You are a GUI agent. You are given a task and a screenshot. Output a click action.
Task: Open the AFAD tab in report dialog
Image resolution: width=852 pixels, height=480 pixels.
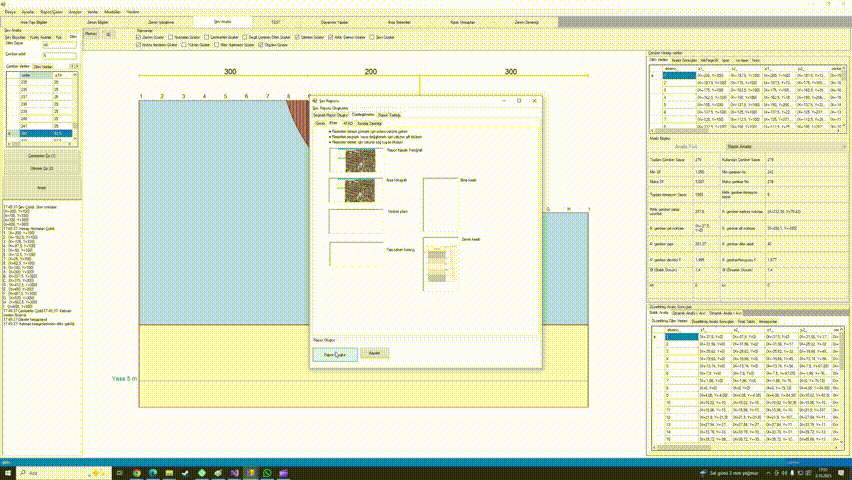[348, 122]
